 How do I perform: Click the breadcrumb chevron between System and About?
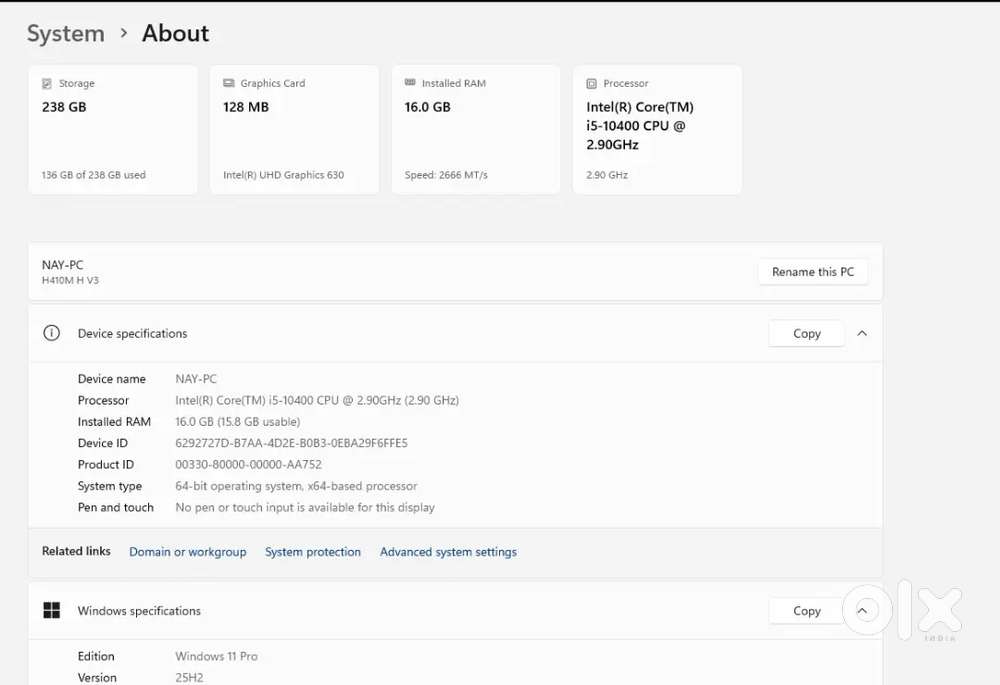[x=124, y=33]
